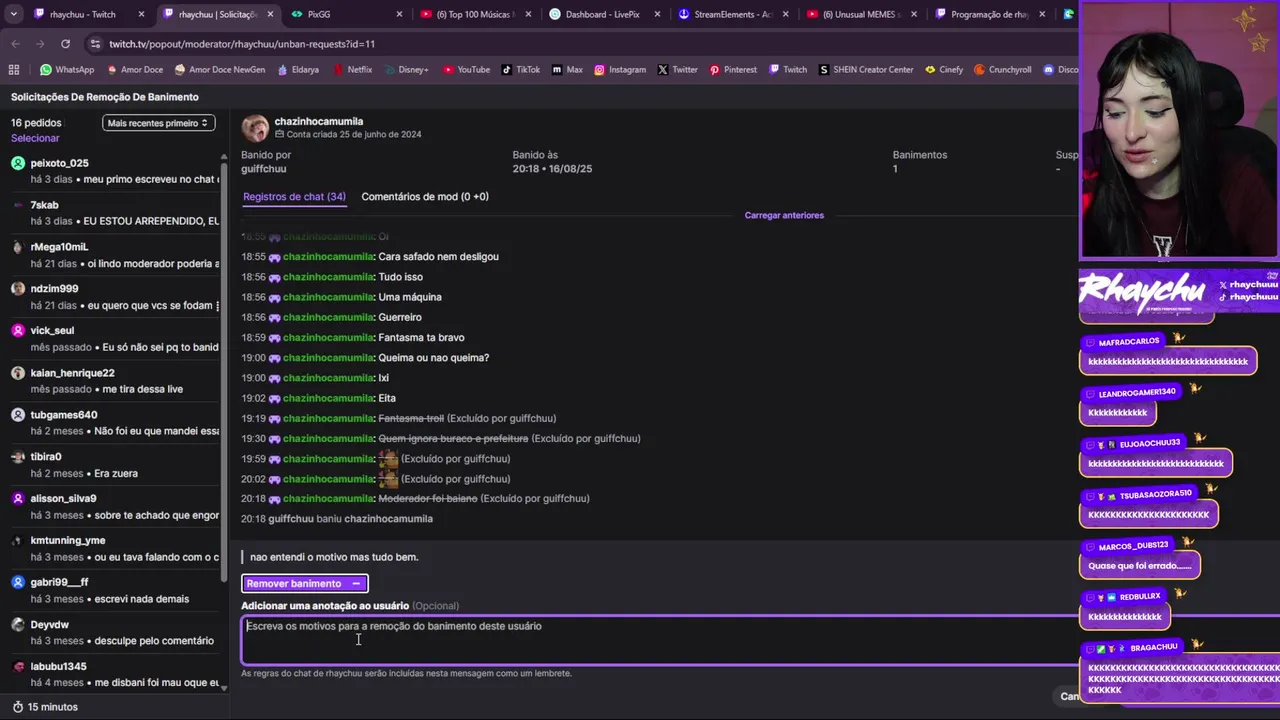Open the Twitter bookmark

(x=678, y=70)
